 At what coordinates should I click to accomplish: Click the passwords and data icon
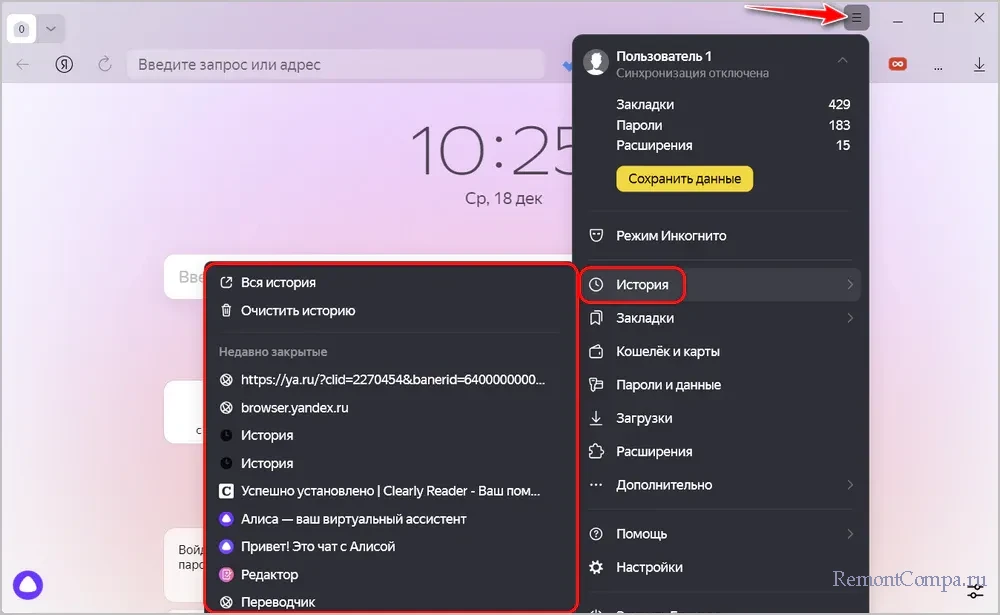coord(596,385)
